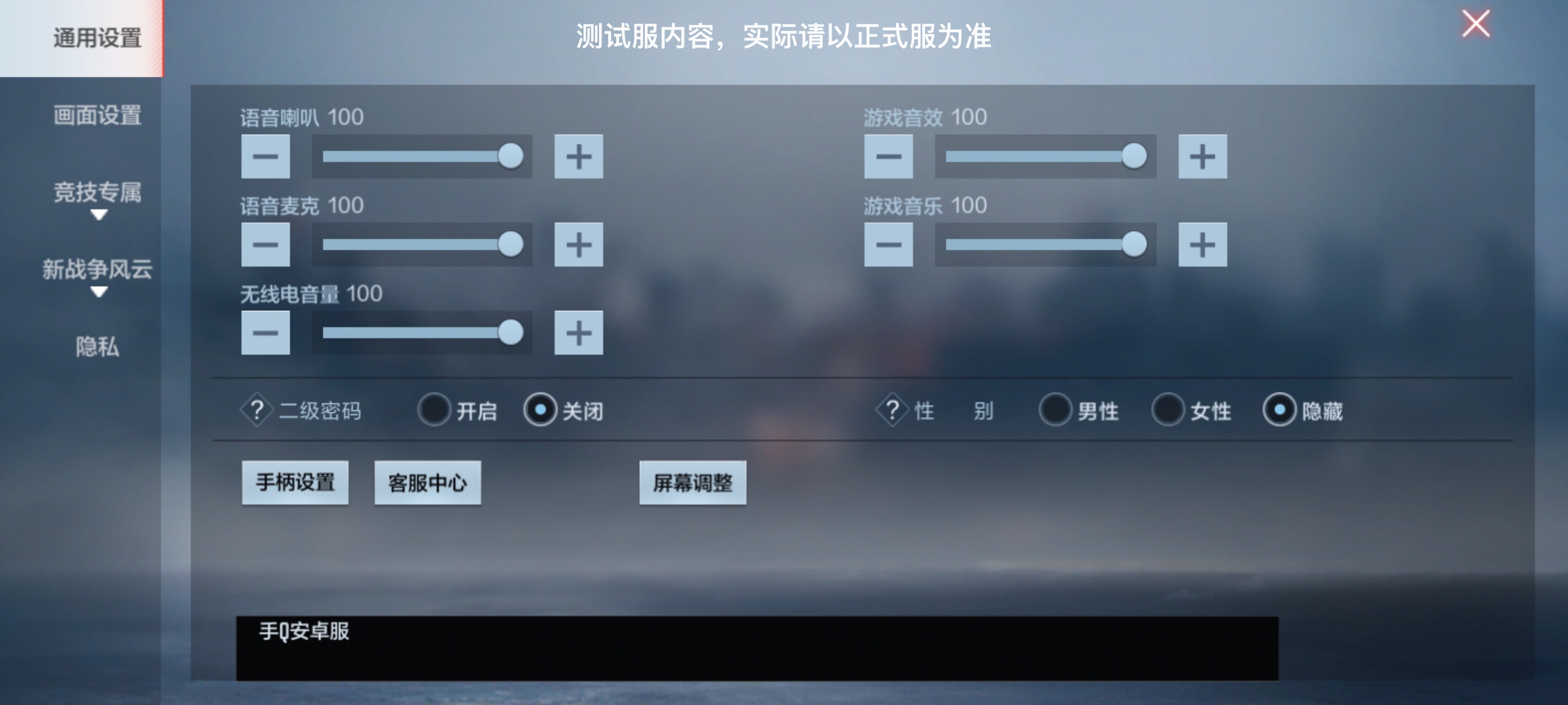Click minus button for 语音麦克
Viewport: 1568px width, 705px height.
tap(265, 244)
